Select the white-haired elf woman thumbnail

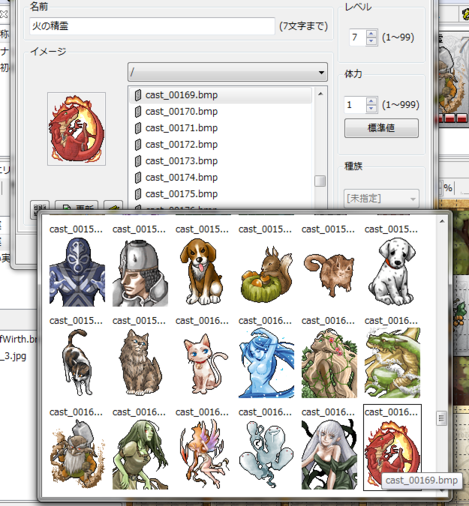[x=329, y=454]
